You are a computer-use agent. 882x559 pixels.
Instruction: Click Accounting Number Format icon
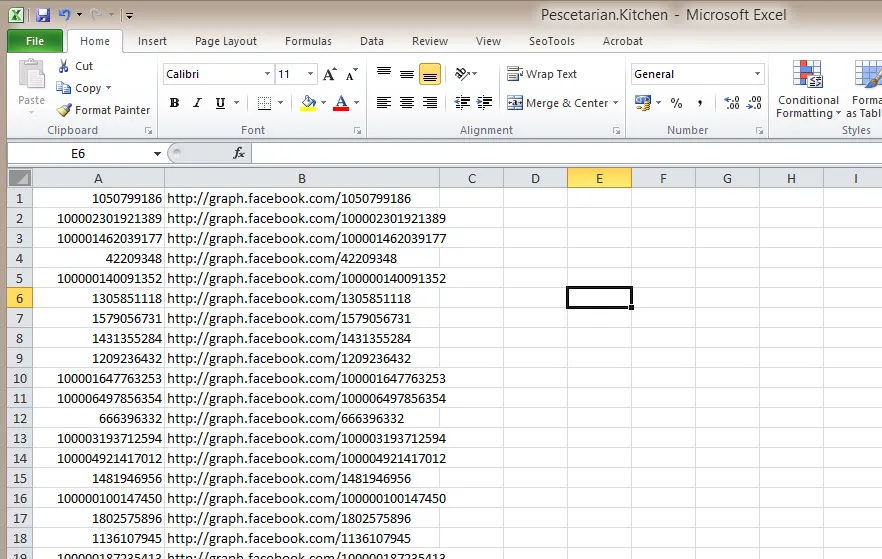point(642,103)
